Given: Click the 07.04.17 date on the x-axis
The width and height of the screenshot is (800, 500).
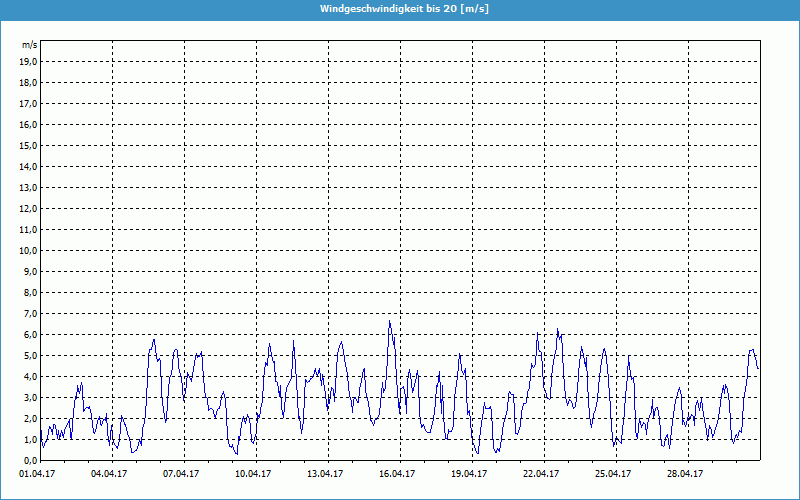Looking at the screenshot, I should [x=184, y=474].
